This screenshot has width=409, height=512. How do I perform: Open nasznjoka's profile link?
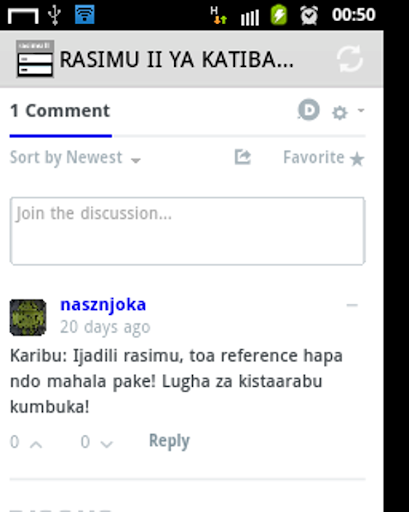pyautogui.click(x=103, y=305)
